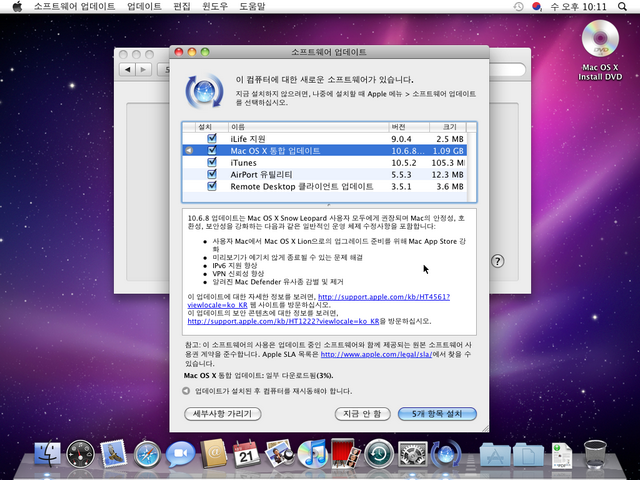Image resolution: width=640 pixels, height=480 pixels.
Task: Click restart-required icon on Mac OS X row
Action: coord(189,151)
